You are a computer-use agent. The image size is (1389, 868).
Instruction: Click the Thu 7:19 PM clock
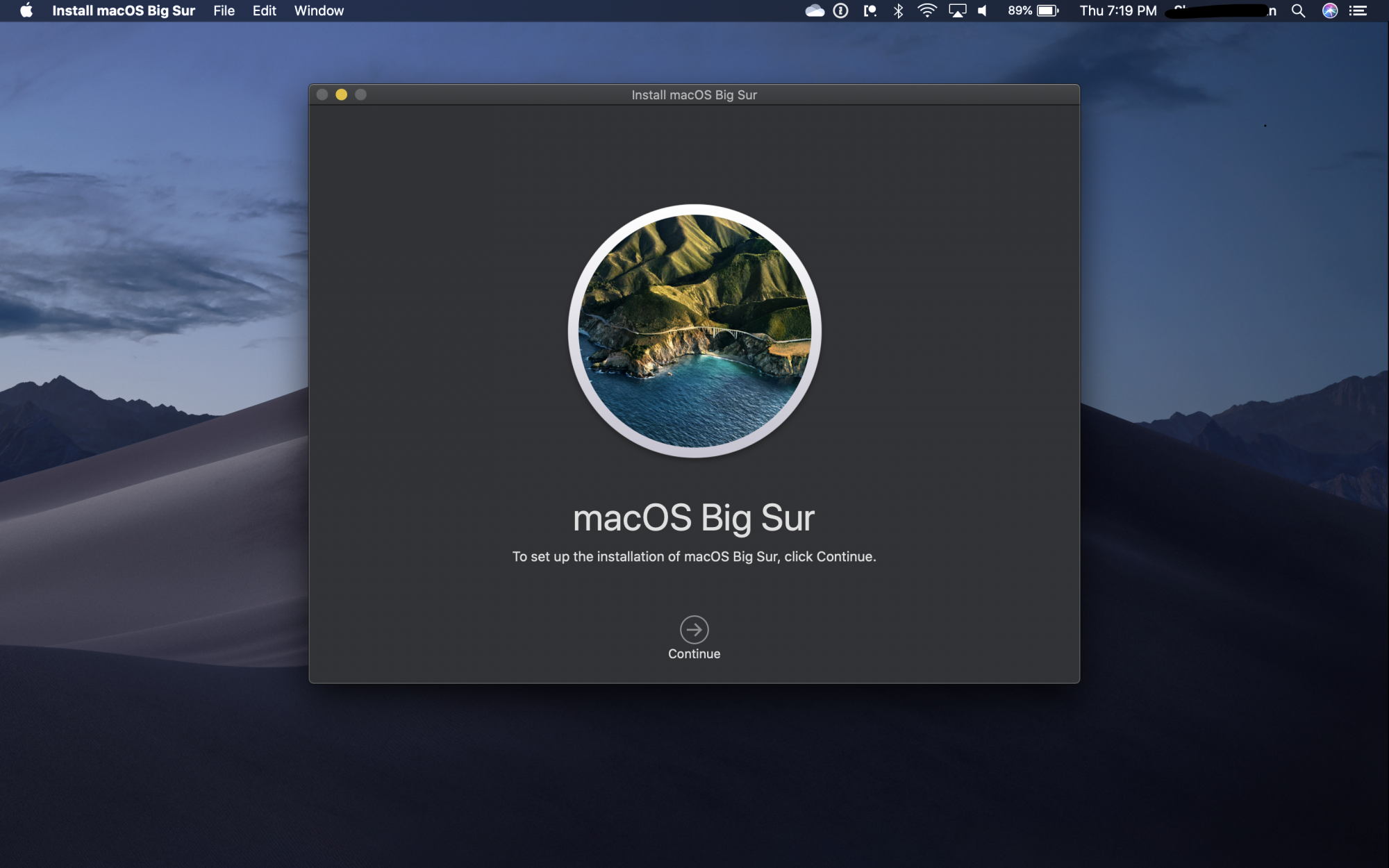click(x=1117, y=10)
